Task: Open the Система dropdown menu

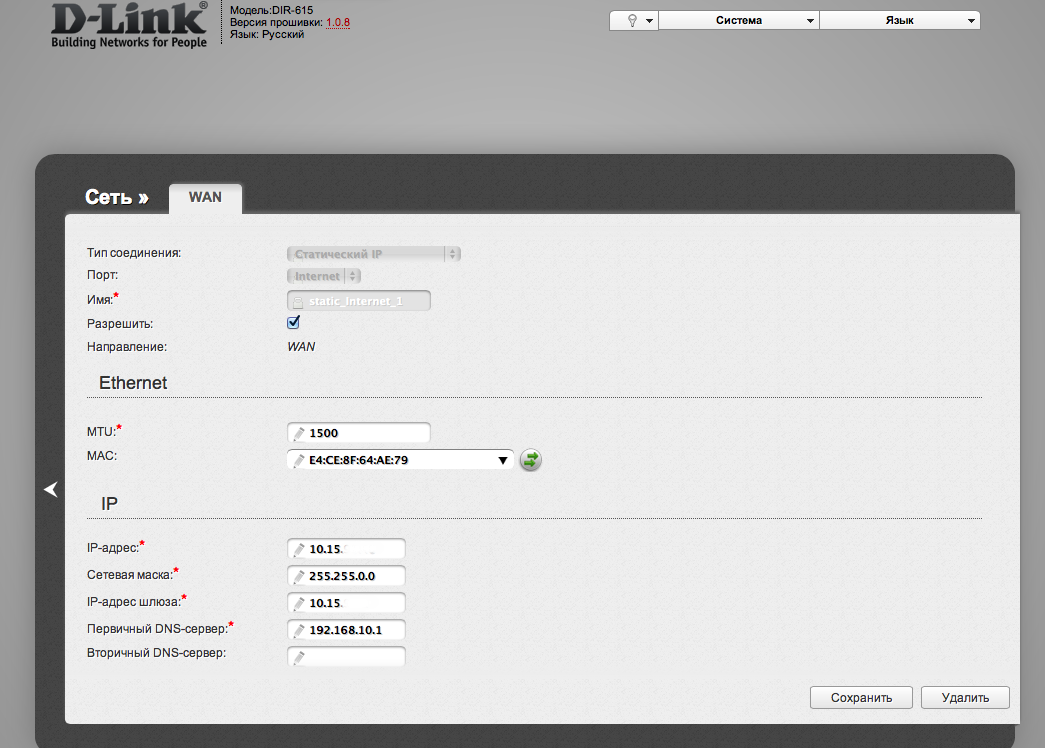Action: [x=739, y=20]
